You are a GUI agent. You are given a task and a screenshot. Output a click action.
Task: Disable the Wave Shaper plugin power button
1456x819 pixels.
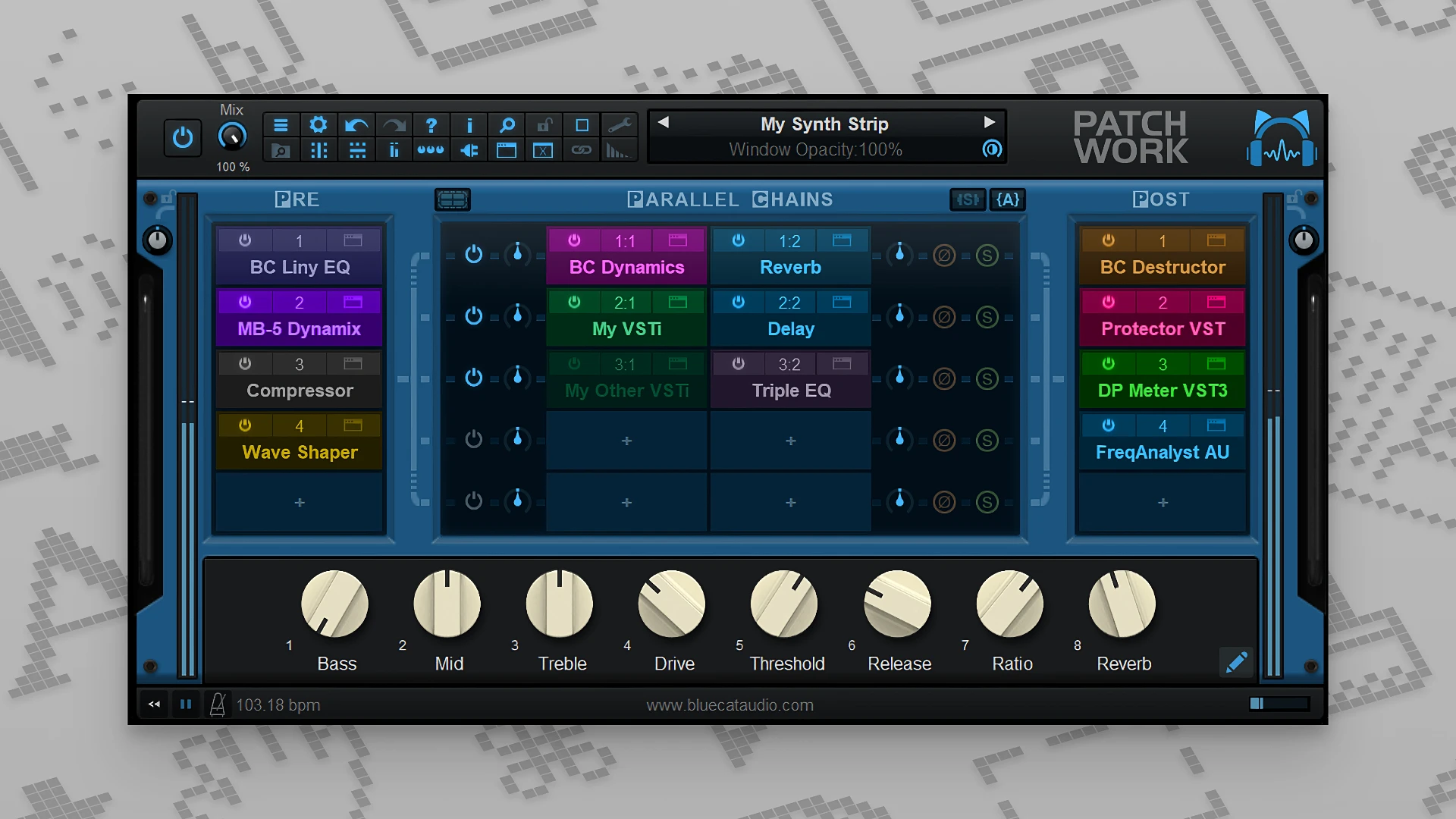(x=245, y=425)
